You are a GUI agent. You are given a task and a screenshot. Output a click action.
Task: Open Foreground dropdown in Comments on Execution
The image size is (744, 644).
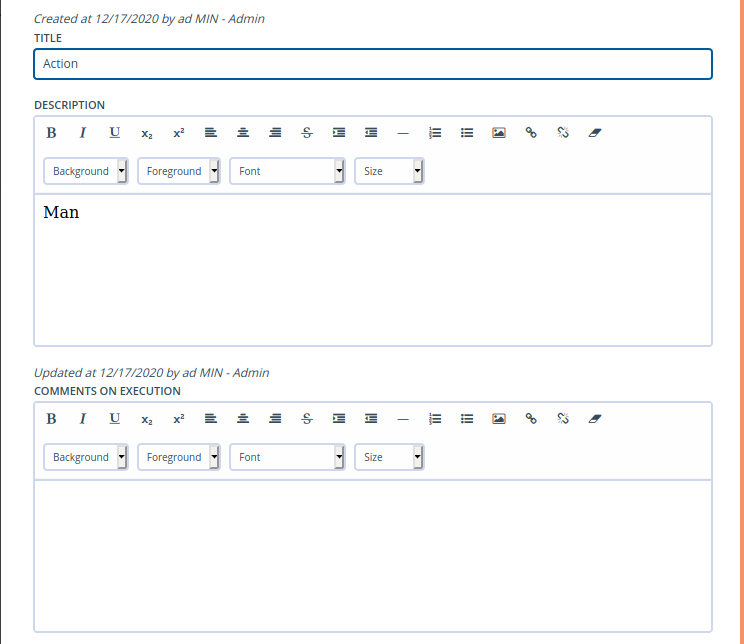coord(179,457)
